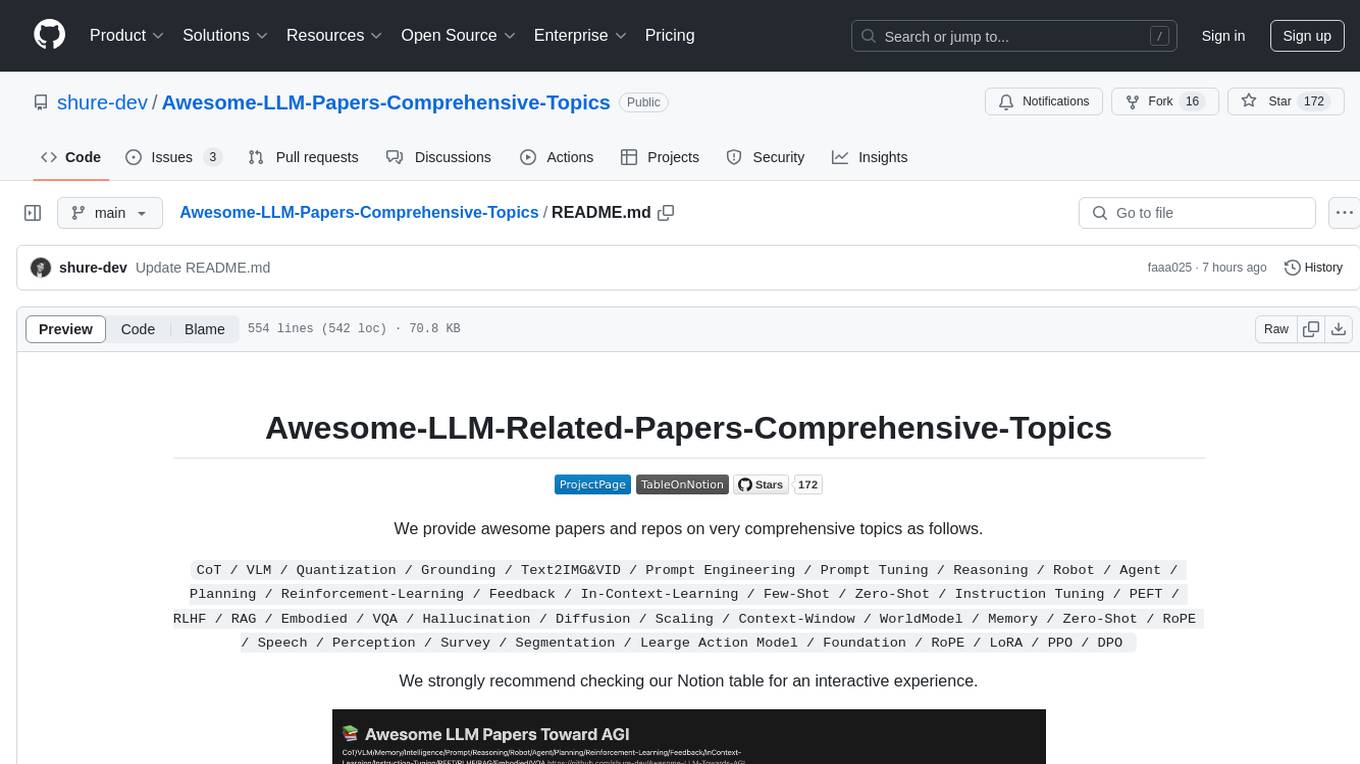
Task: Switch to the Code view of the file
Action: click(x=138, y=329)
